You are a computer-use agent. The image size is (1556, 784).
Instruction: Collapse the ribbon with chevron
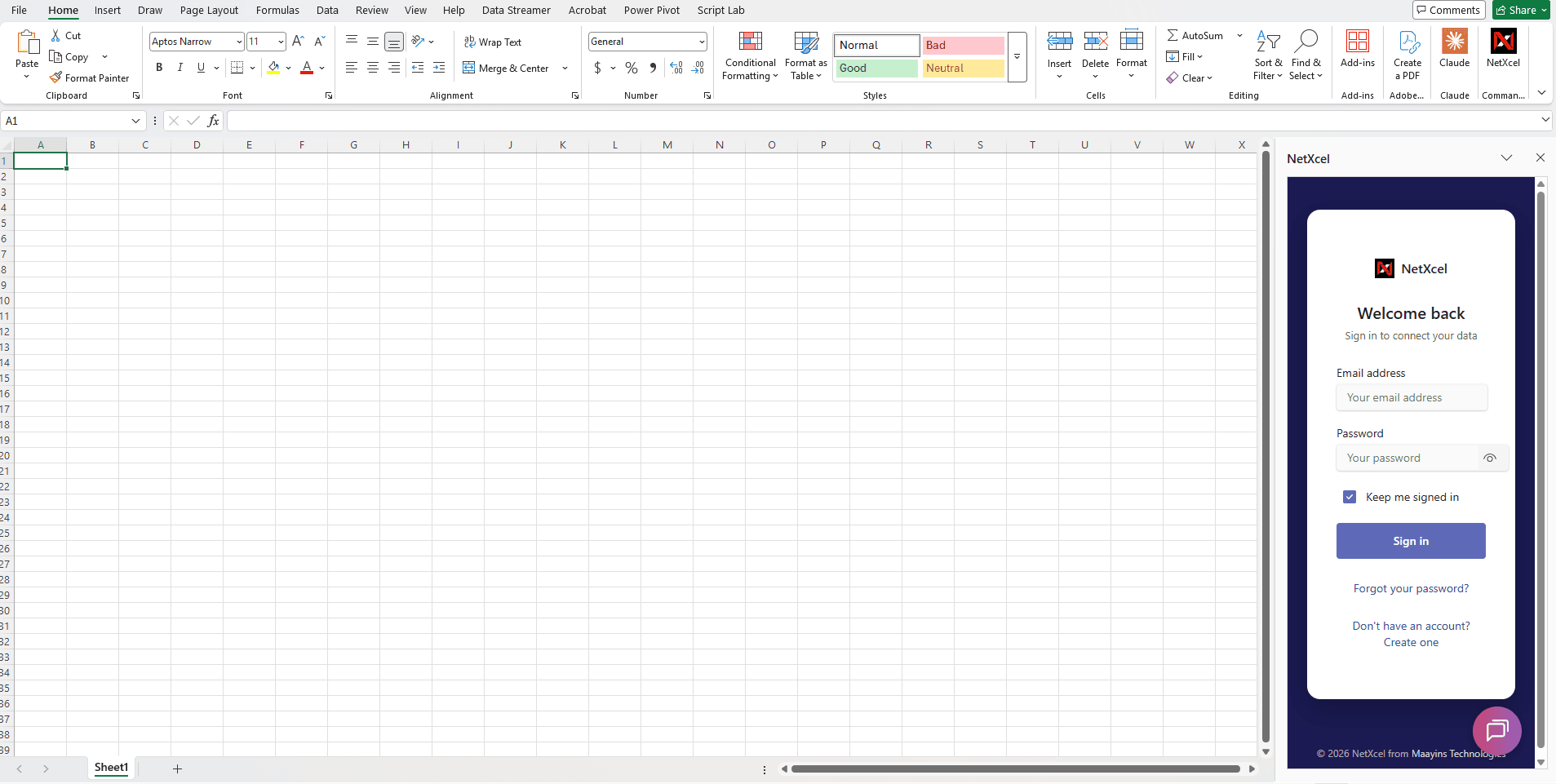click(1542, 93)
